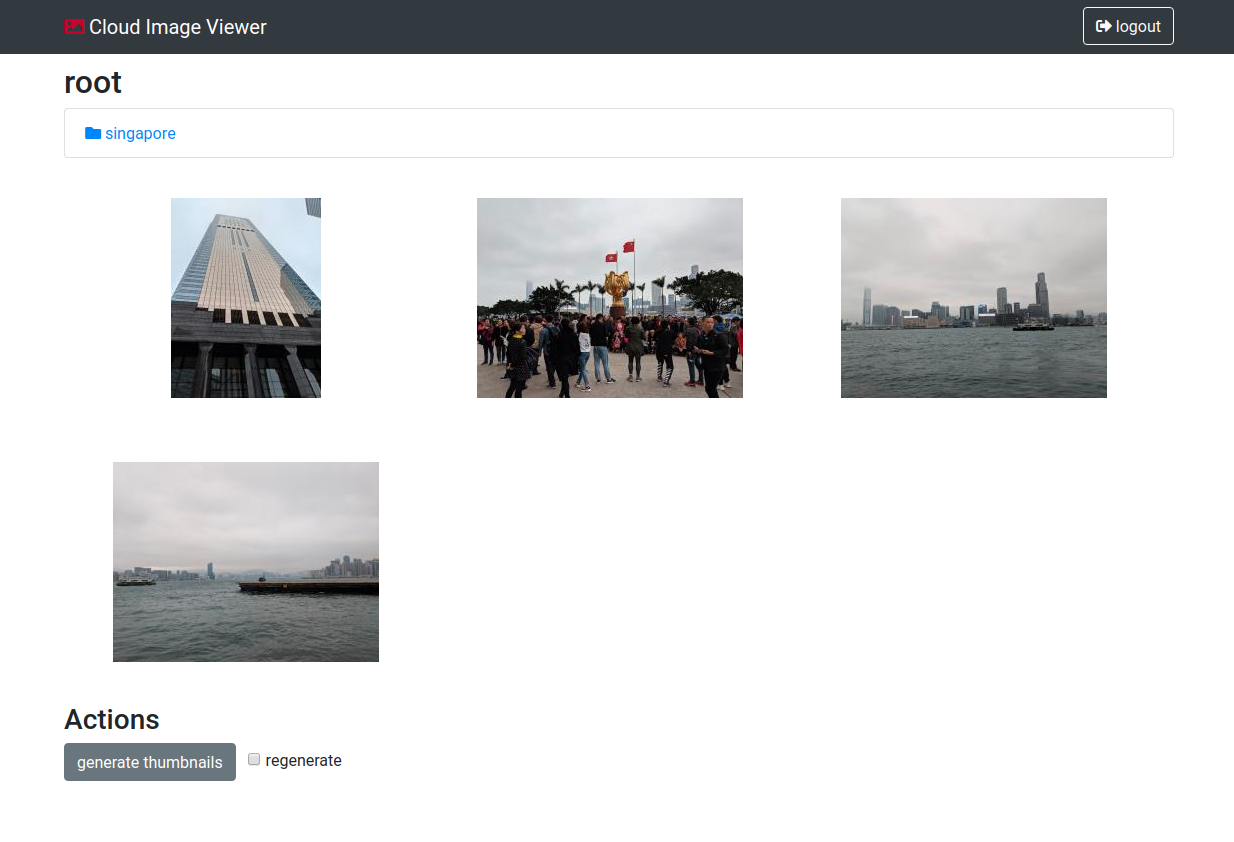Viewport: 1234px width, 842px height.
Task: Click the exit arrow icon inside the logout button
Action: pyautogui.click(x=1102, y=25)
